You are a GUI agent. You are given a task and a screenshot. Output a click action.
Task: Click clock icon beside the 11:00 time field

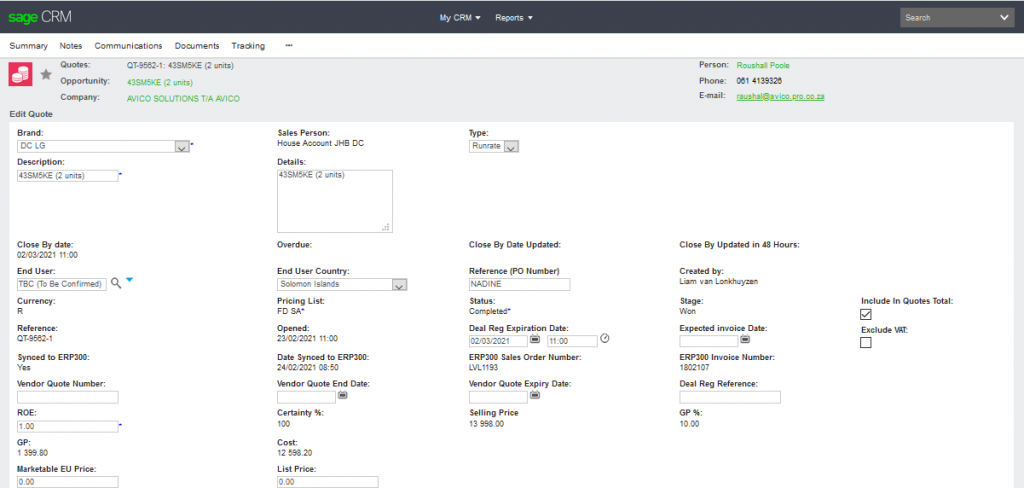(605, 339)
